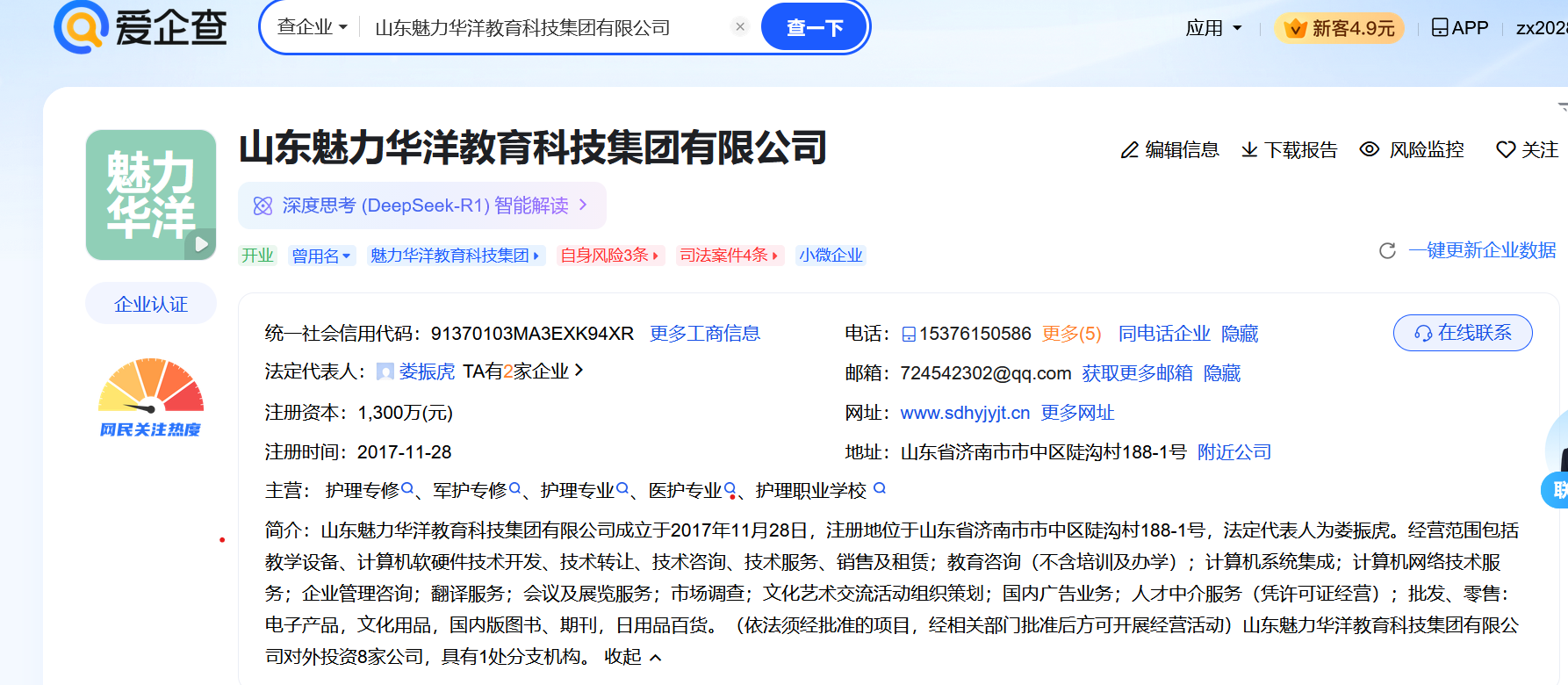Click the 查一下 search button

[x=814, y=27]
